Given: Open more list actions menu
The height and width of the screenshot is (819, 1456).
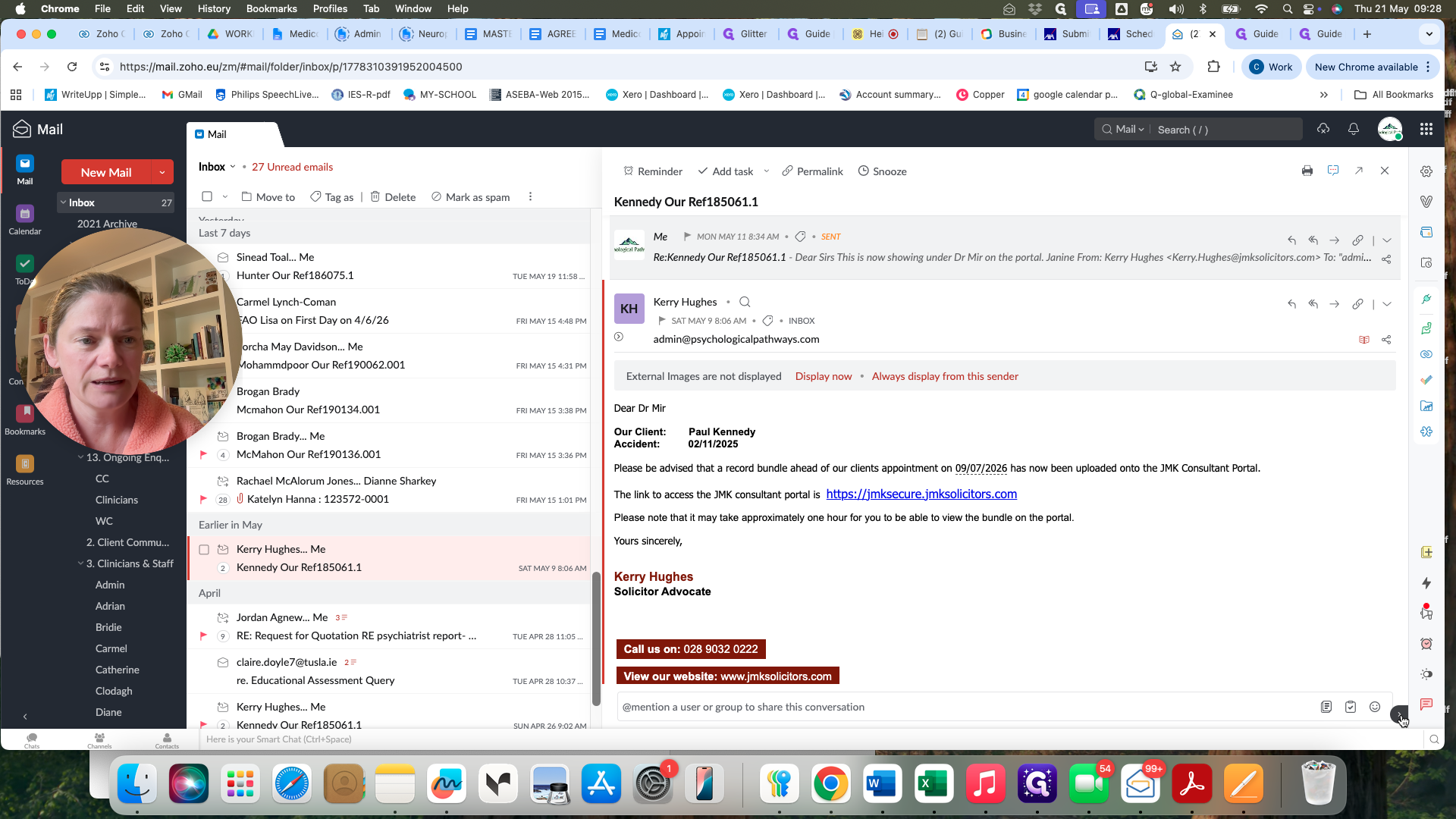Looking at the screenshot, I should click(x=530, y=197).
